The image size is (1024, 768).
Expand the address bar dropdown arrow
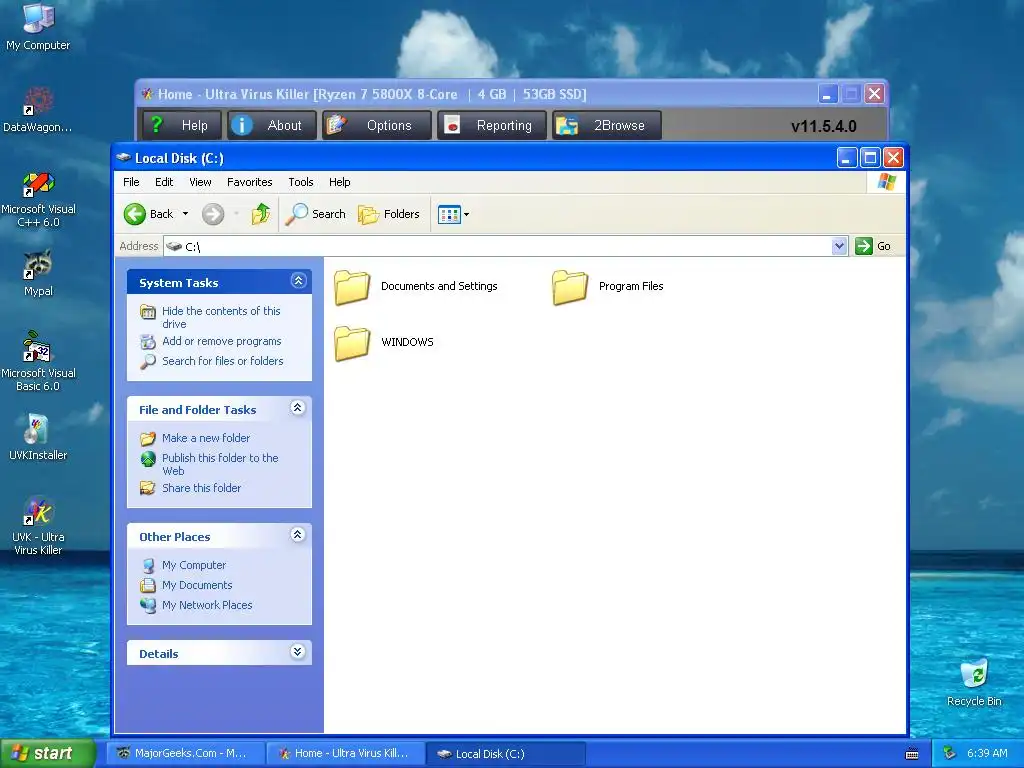coord(839,246)
